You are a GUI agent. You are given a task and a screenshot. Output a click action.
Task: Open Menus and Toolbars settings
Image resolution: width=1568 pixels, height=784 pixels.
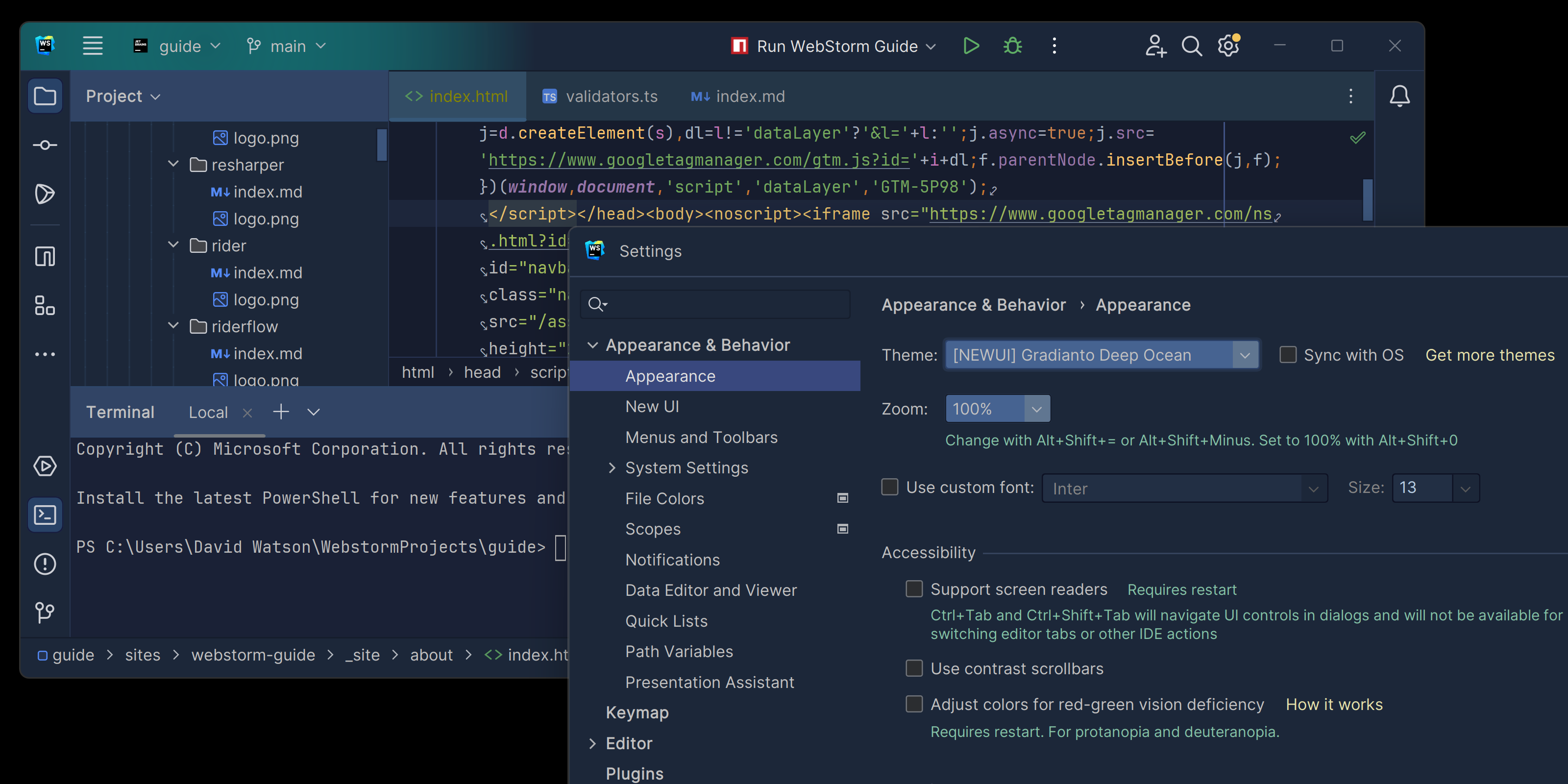(701, 437)
